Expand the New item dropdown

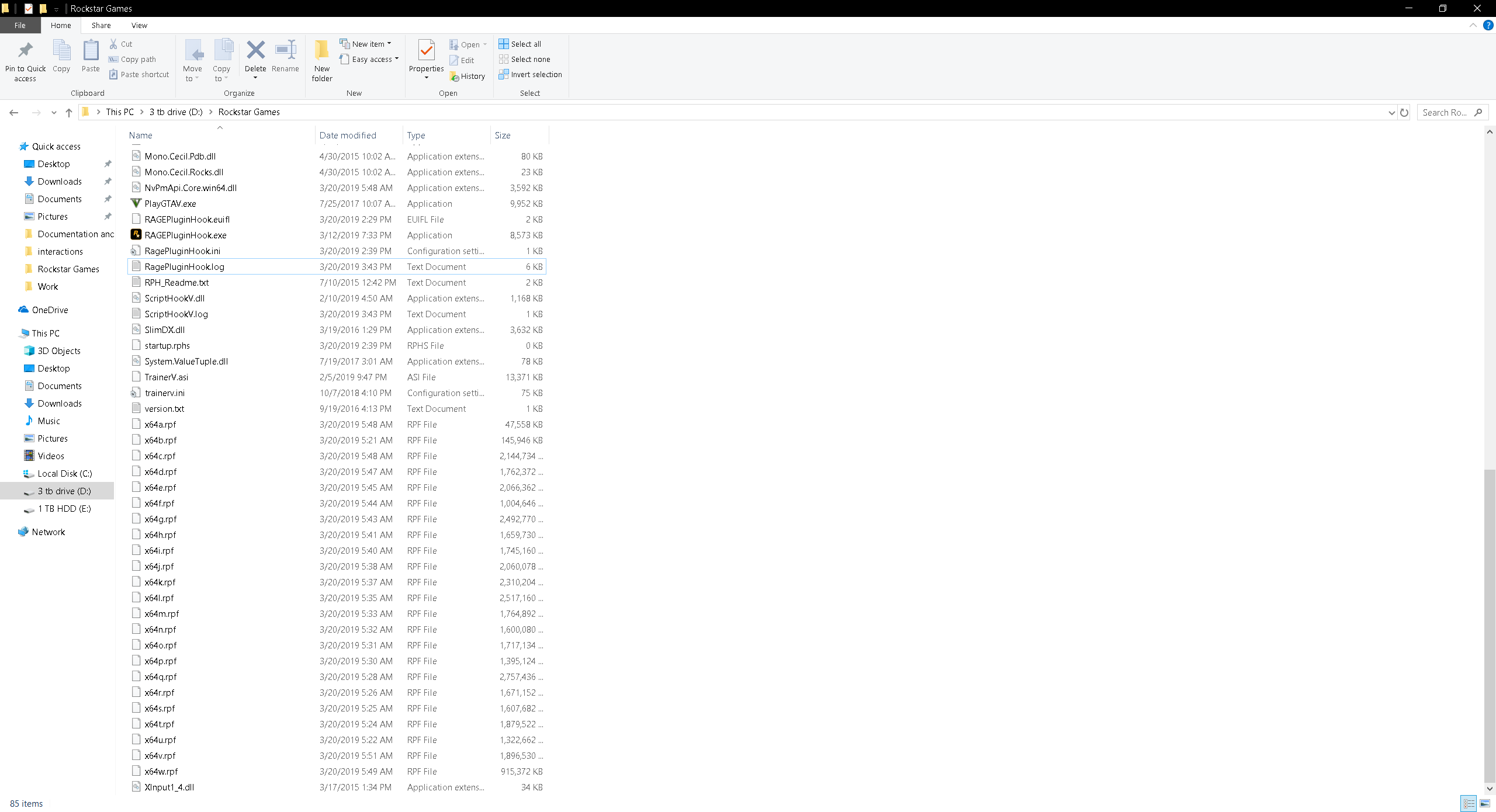[366, 44]
